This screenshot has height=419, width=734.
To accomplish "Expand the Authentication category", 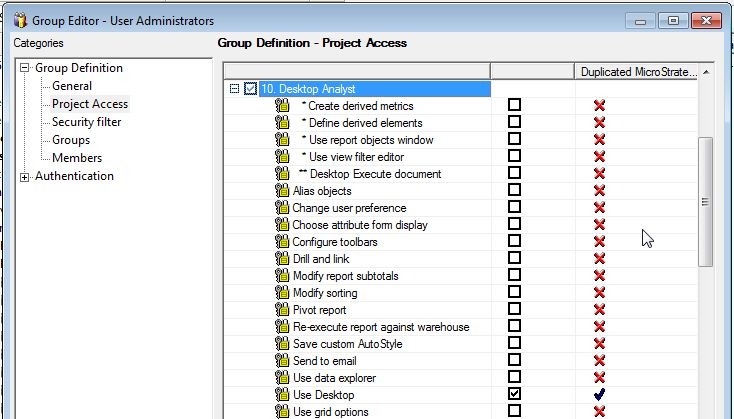I will coord(24,177).
